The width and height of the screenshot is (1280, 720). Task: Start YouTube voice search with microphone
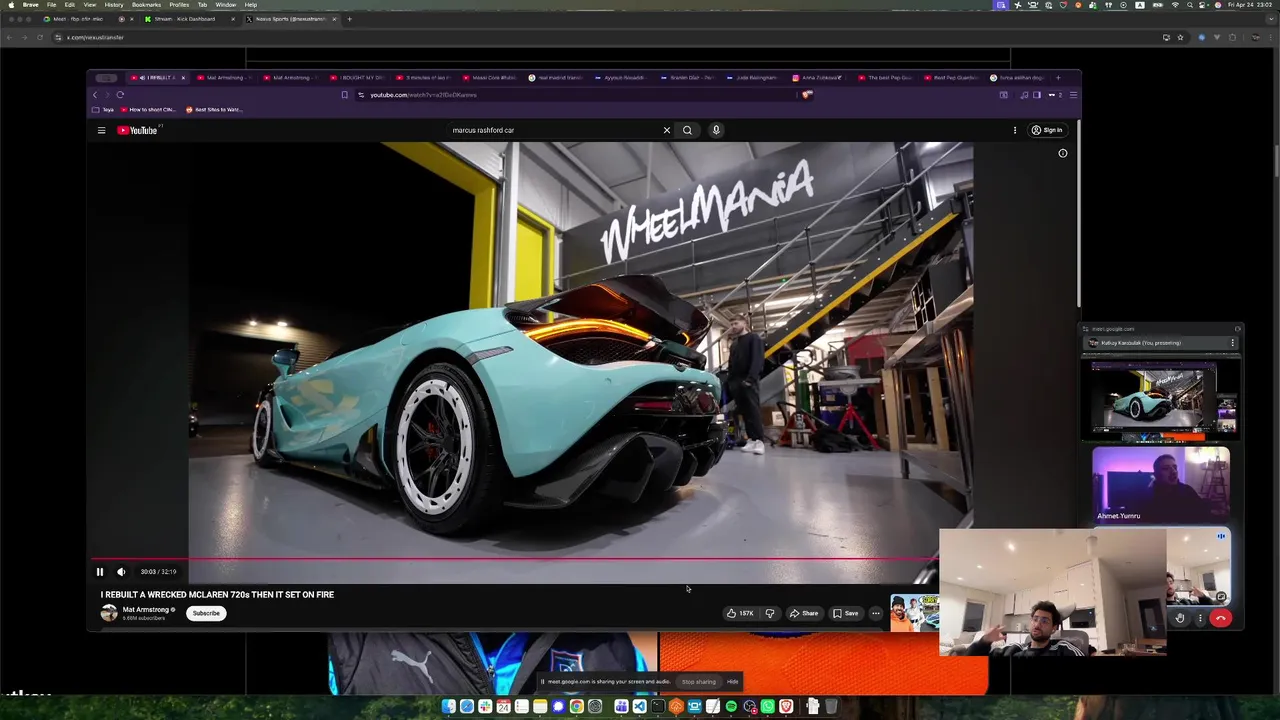pos(716,130)
